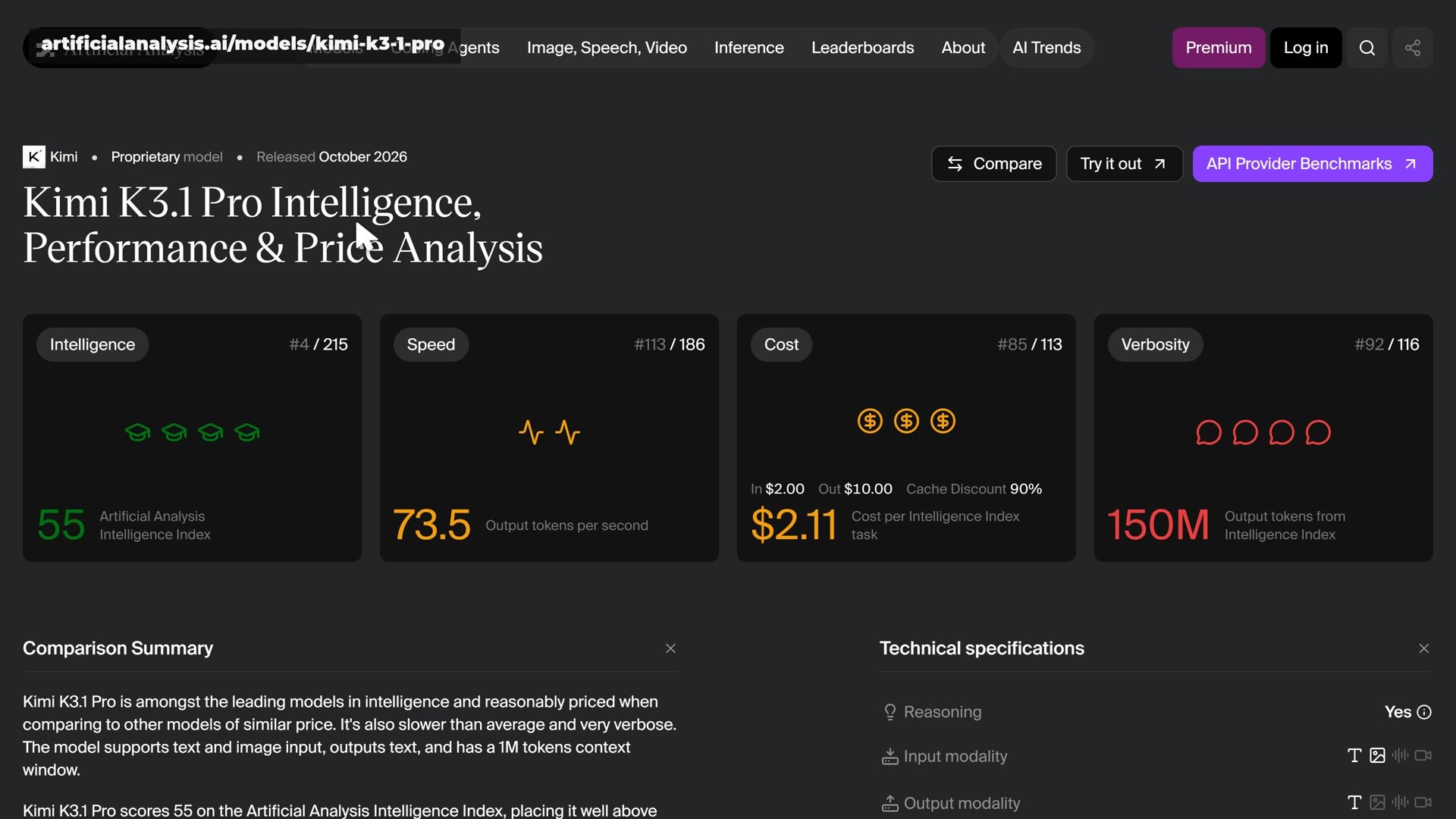Click text input modality icon

click(1354, 755)
